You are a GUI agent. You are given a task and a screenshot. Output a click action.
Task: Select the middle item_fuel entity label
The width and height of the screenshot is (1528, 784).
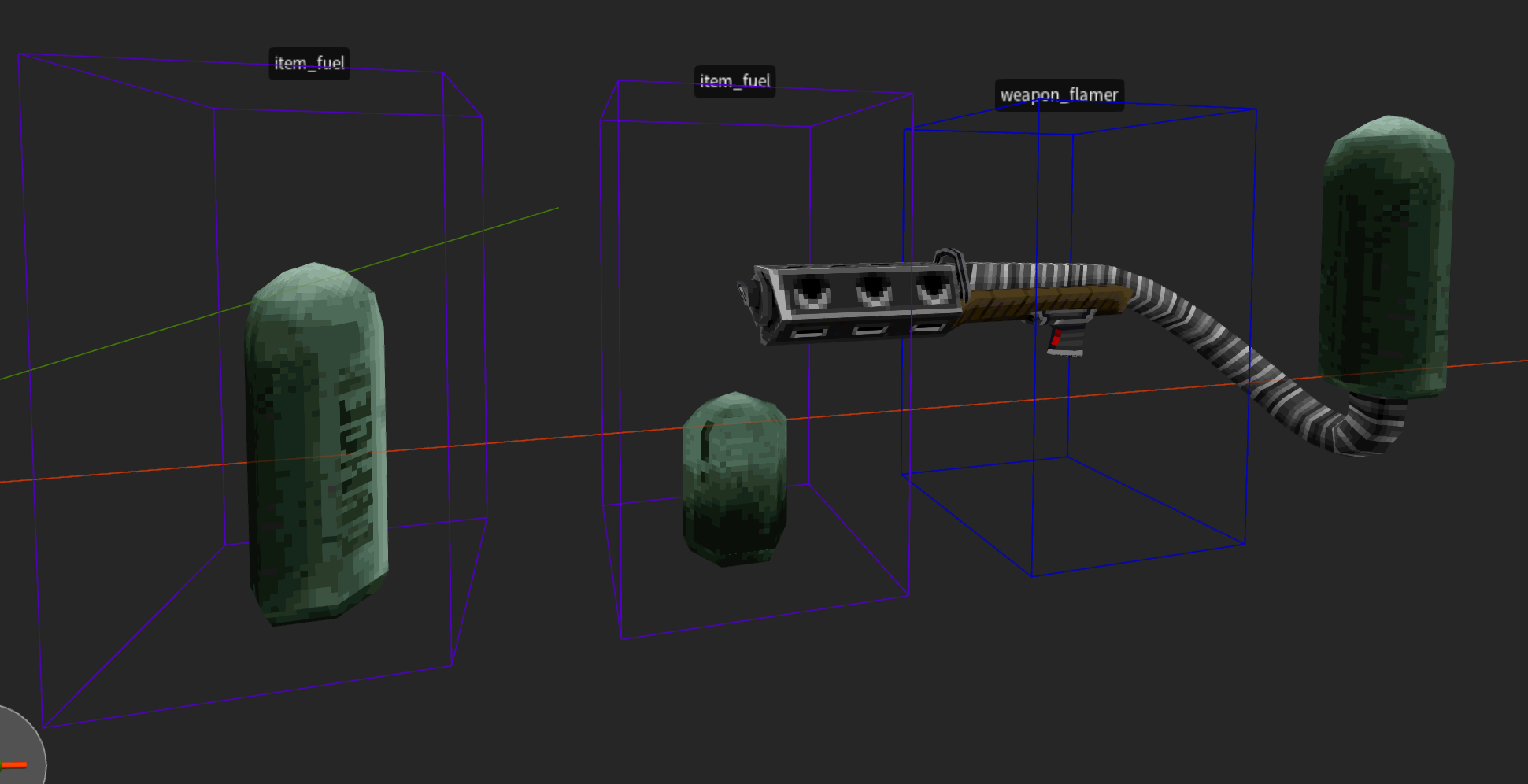[x=734, y=81]
